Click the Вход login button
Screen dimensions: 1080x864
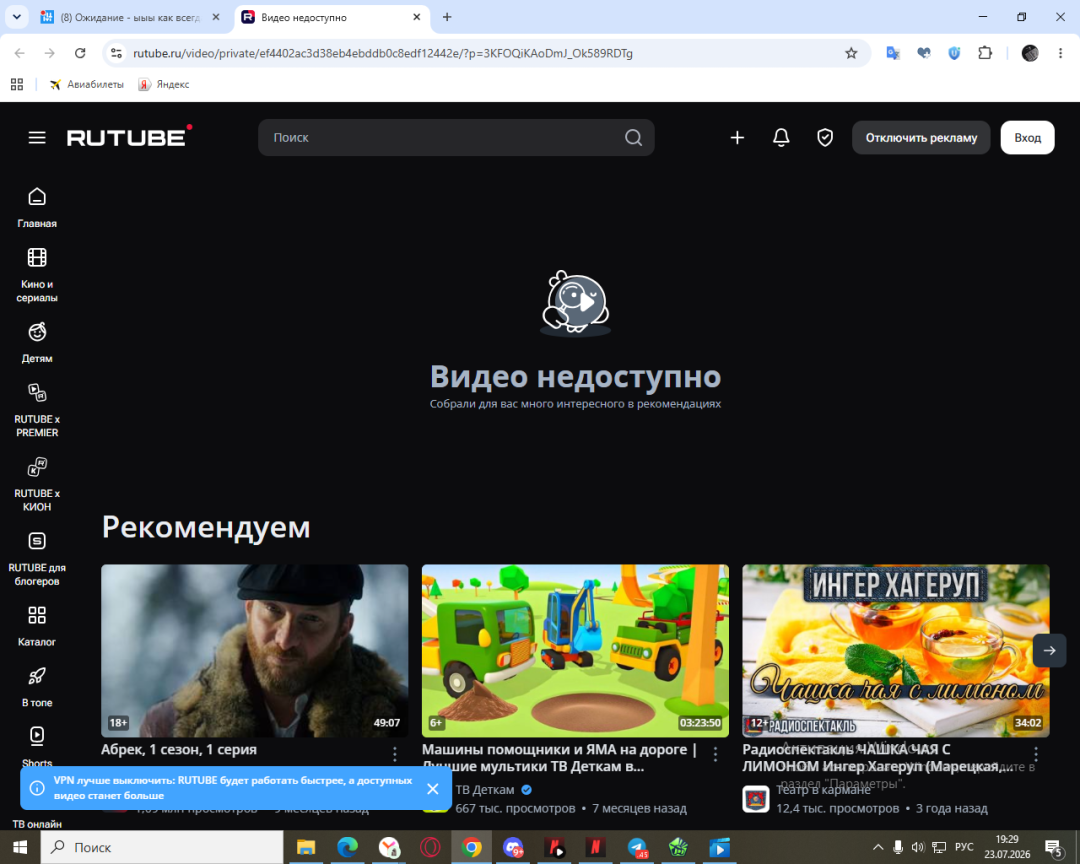click(1027, 138)
